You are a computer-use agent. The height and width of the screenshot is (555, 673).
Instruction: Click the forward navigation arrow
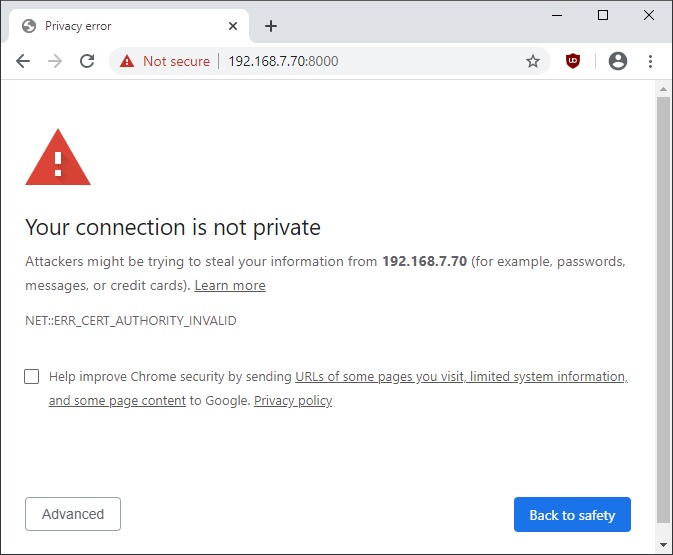click(55, 61)
